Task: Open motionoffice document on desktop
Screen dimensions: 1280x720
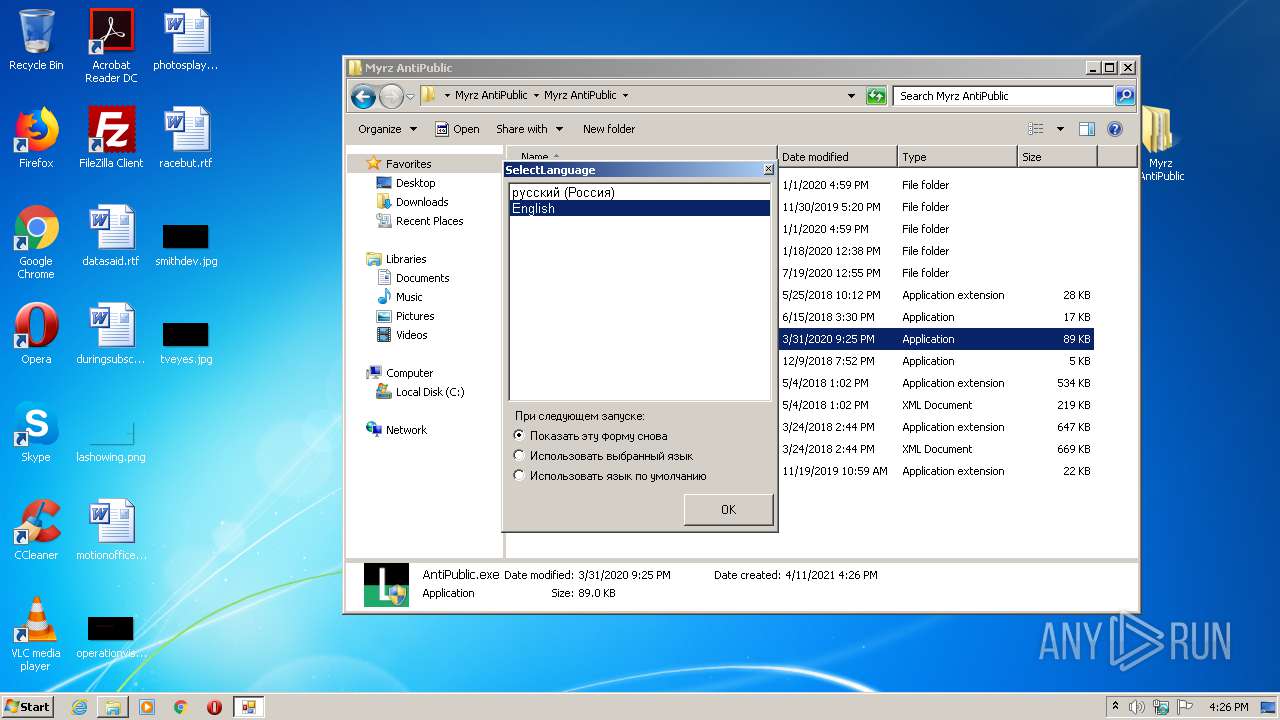Action: pyautogui.click(x=111, y=530)
